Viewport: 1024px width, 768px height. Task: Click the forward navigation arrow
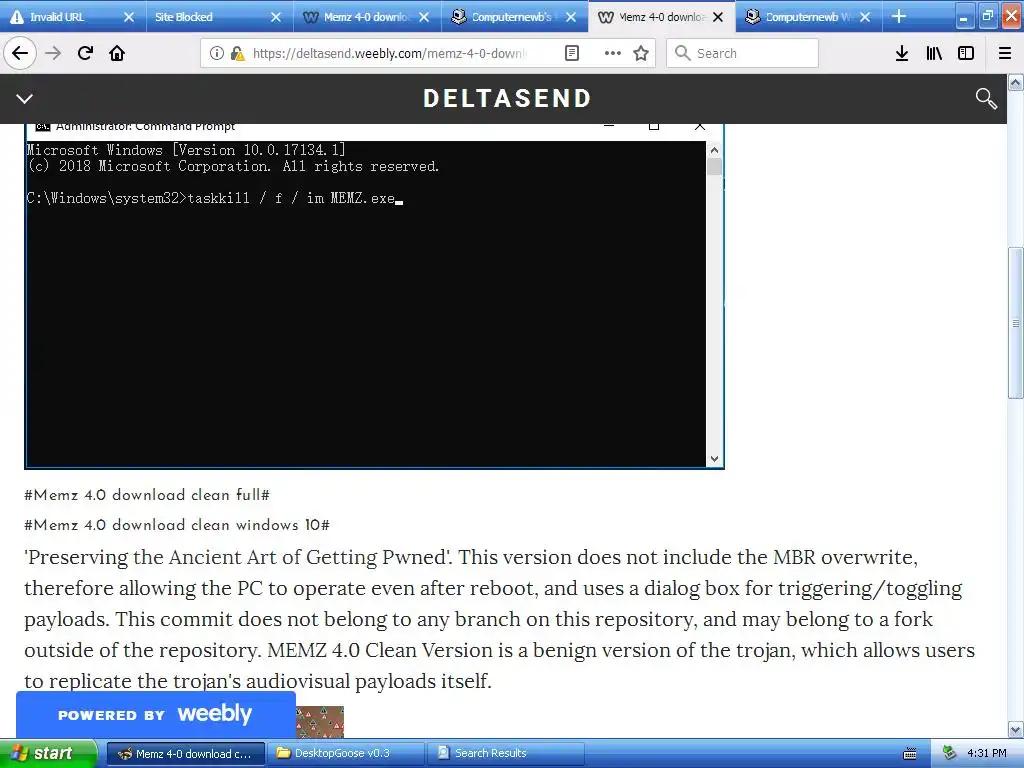(53, 53)
